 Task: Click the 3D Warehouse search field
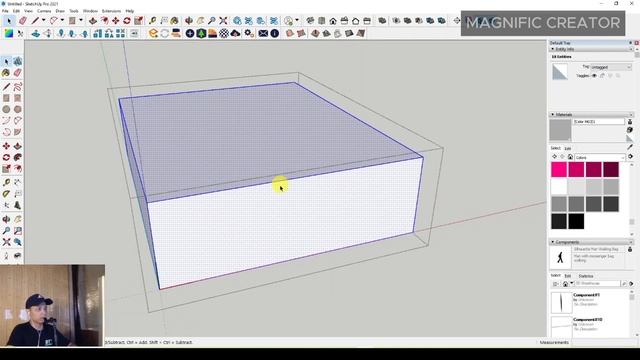(598, 284)
